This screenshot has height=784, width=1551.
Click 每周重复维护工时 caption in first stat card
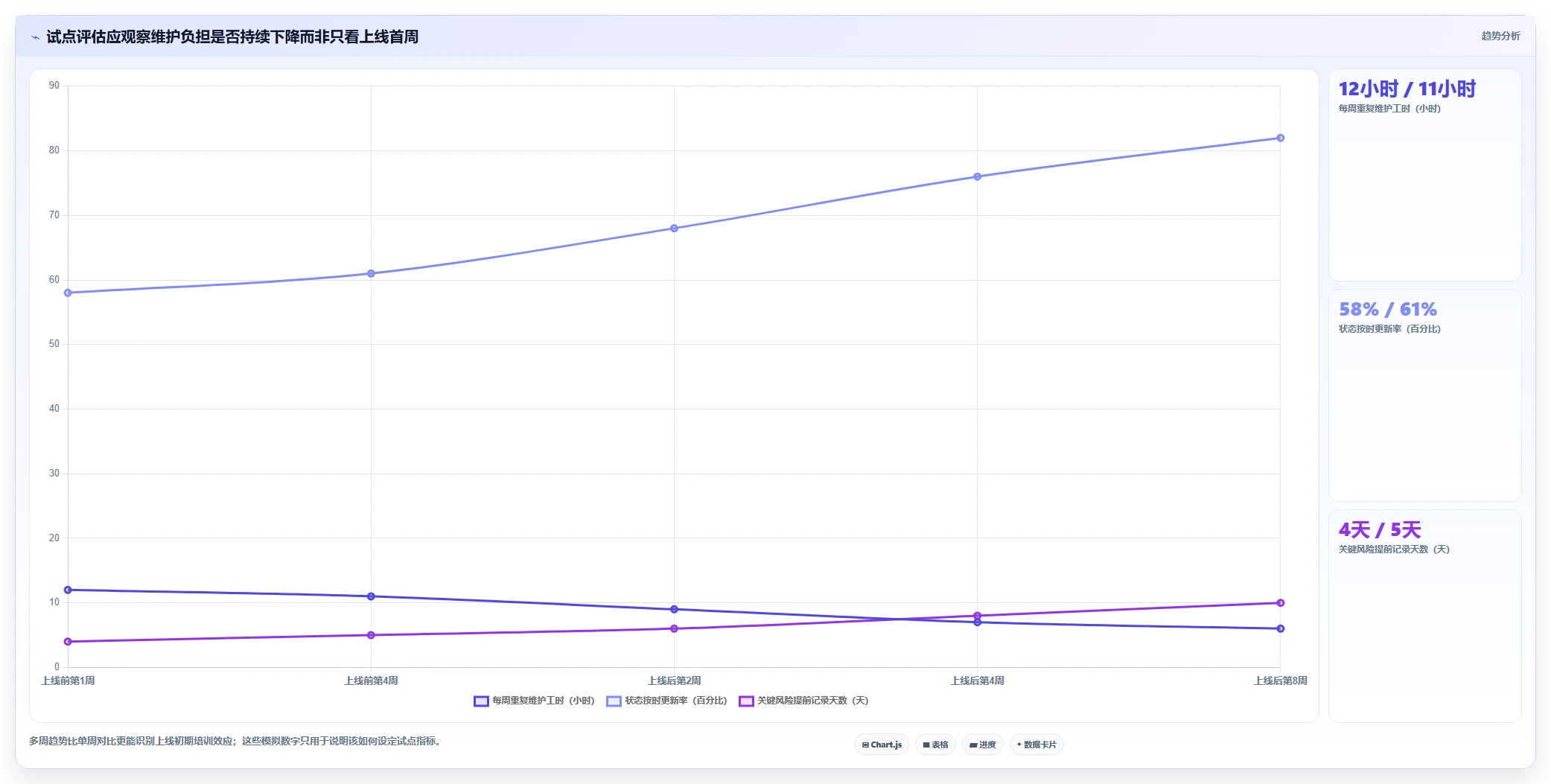(1389, 109)
